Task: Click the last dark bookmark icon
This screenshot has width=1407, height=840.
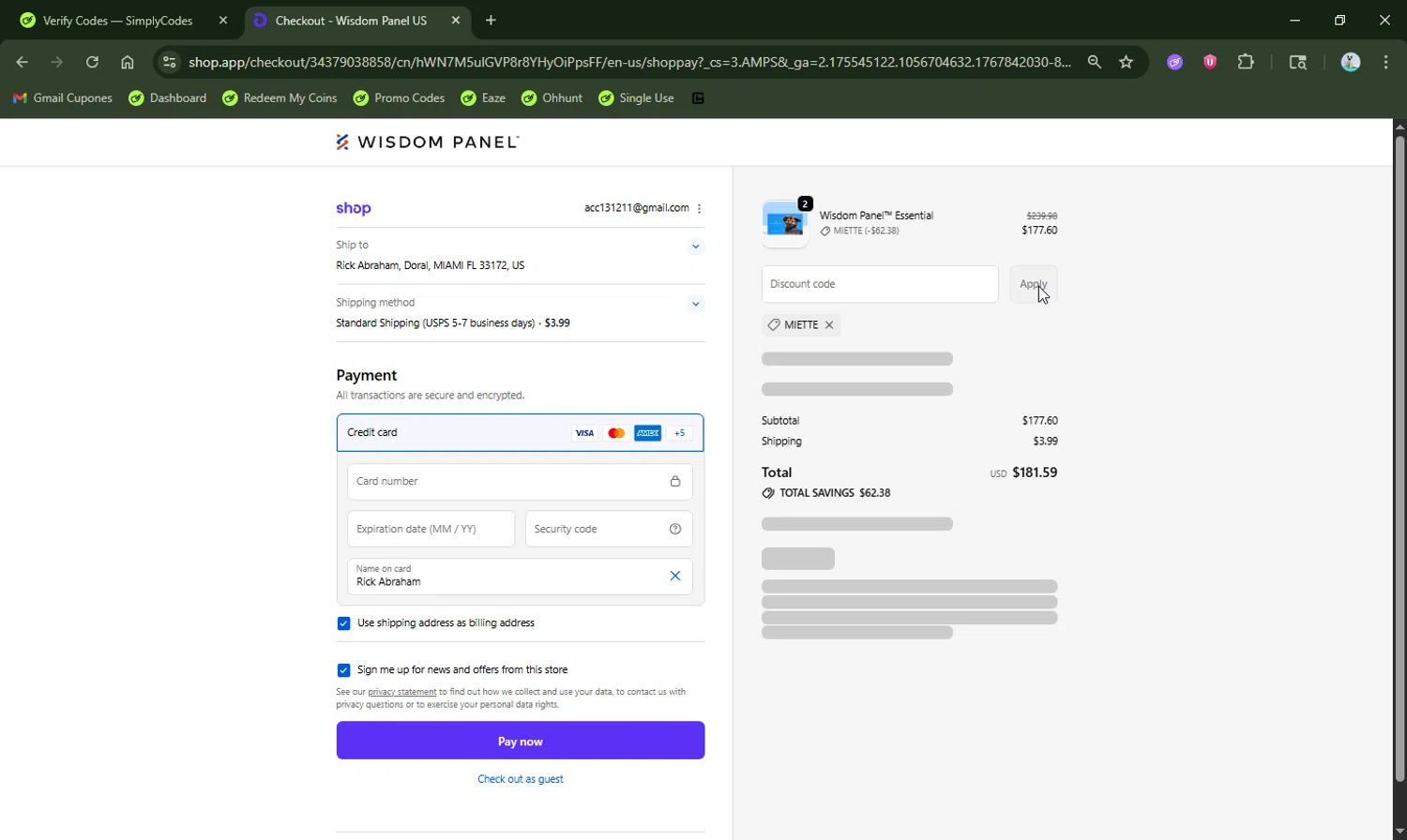Action: point(698,97)
